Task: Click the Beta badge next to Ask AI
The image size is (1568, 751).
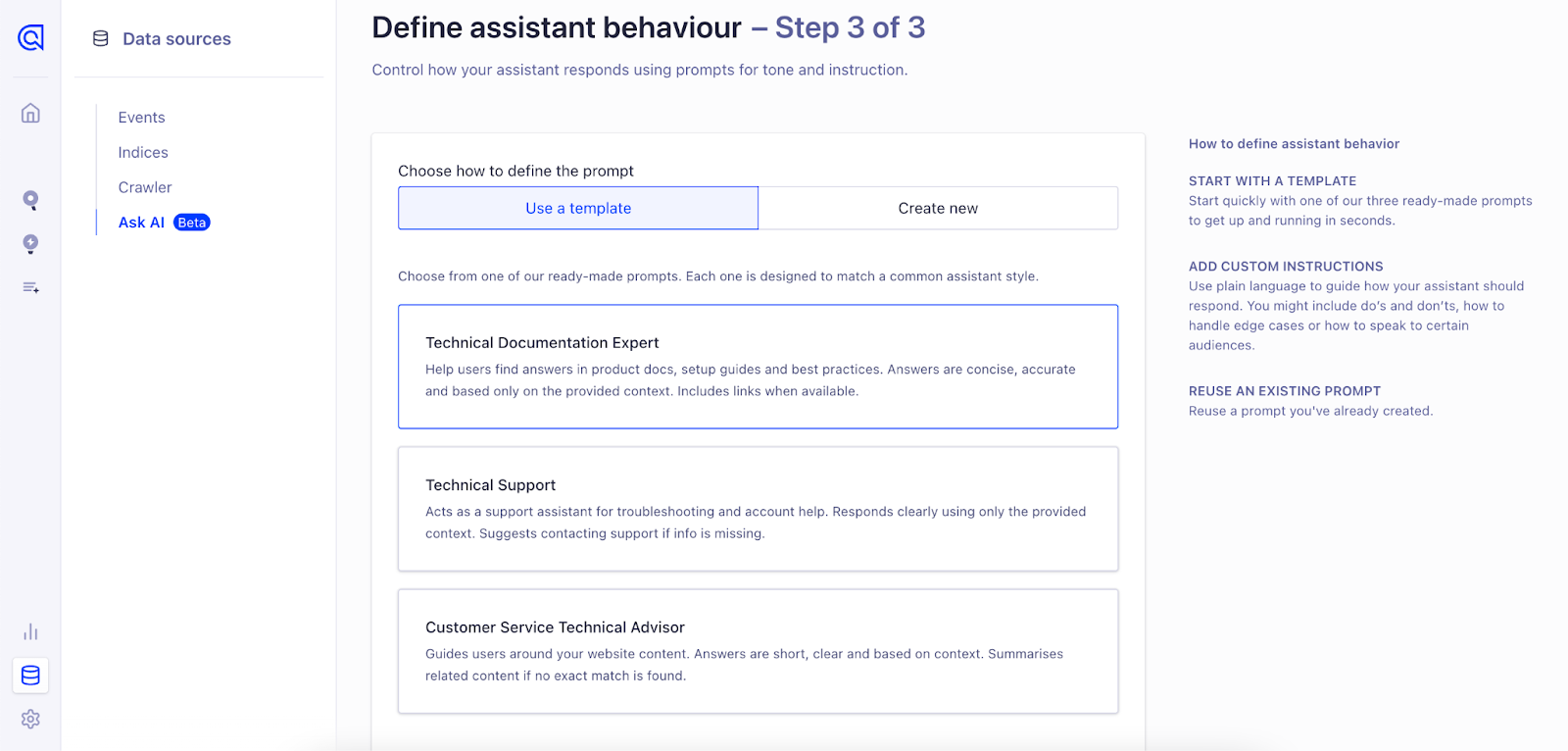Action: click(192, 223)
